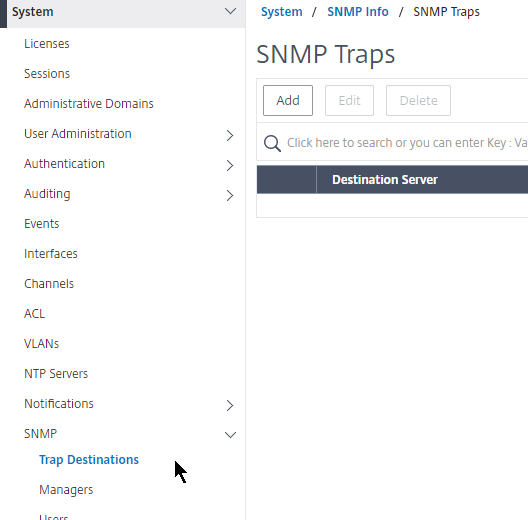
Task: Click the search magnifier icon
Action: click(x=272, y=143)
